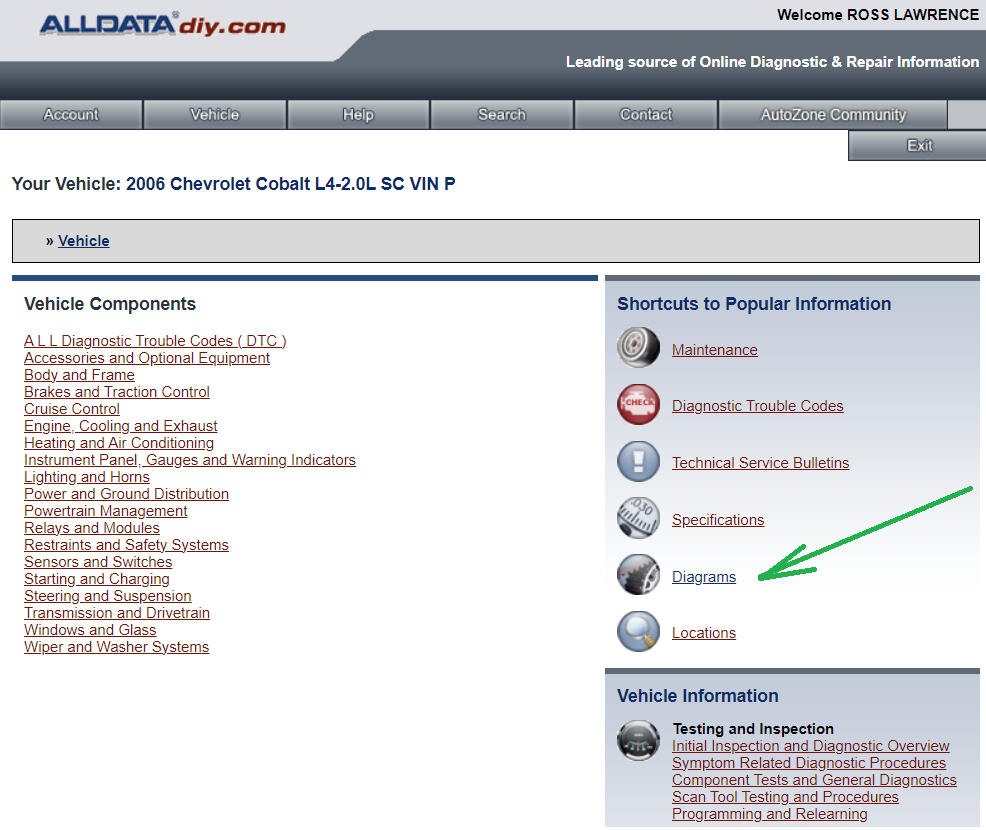This screenshot has width=986, height=830.
Task: Open Steering and Suspension link
Action: point(108,595)
